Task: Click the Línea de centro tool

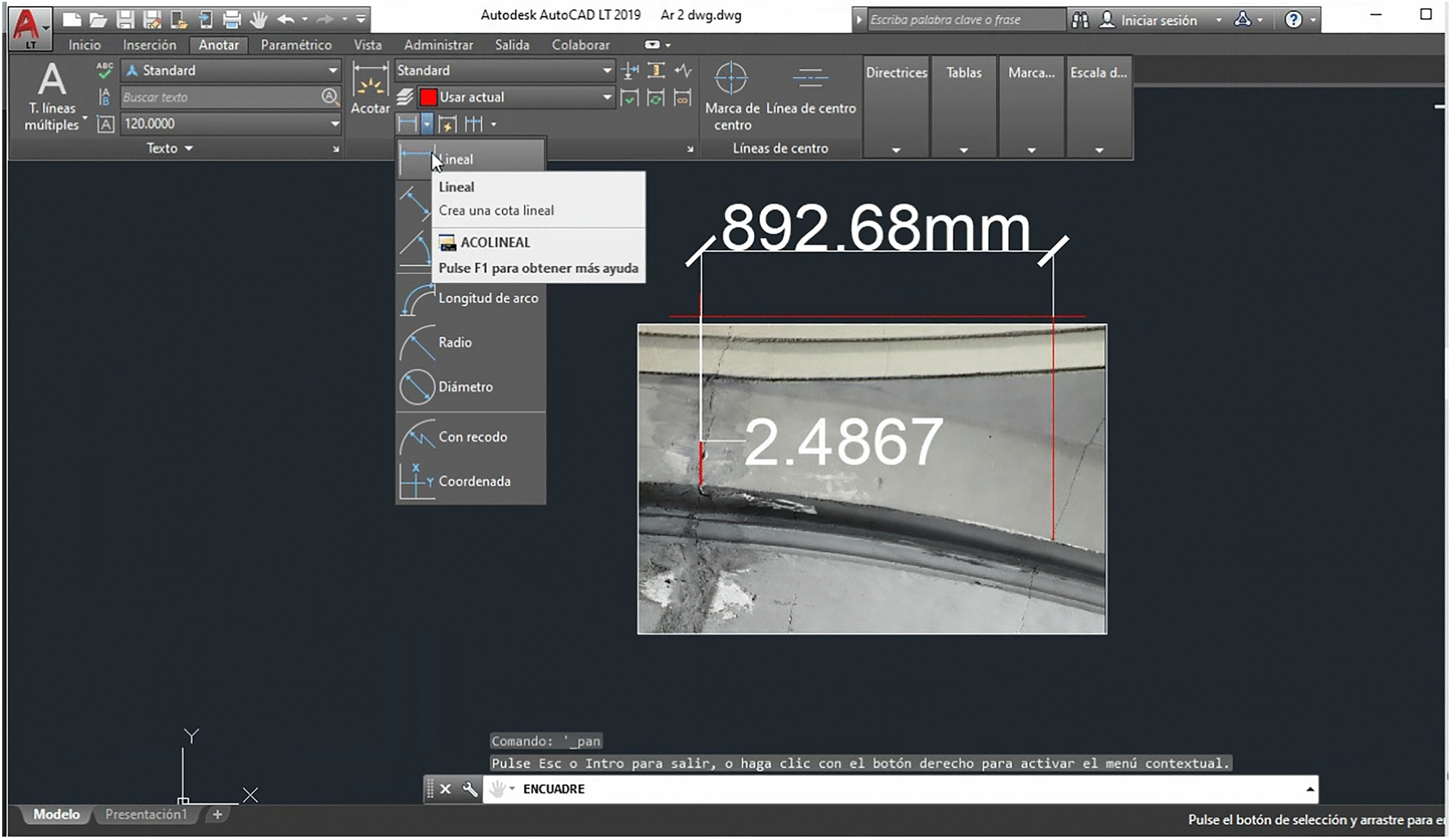Action: pos(810,90)
